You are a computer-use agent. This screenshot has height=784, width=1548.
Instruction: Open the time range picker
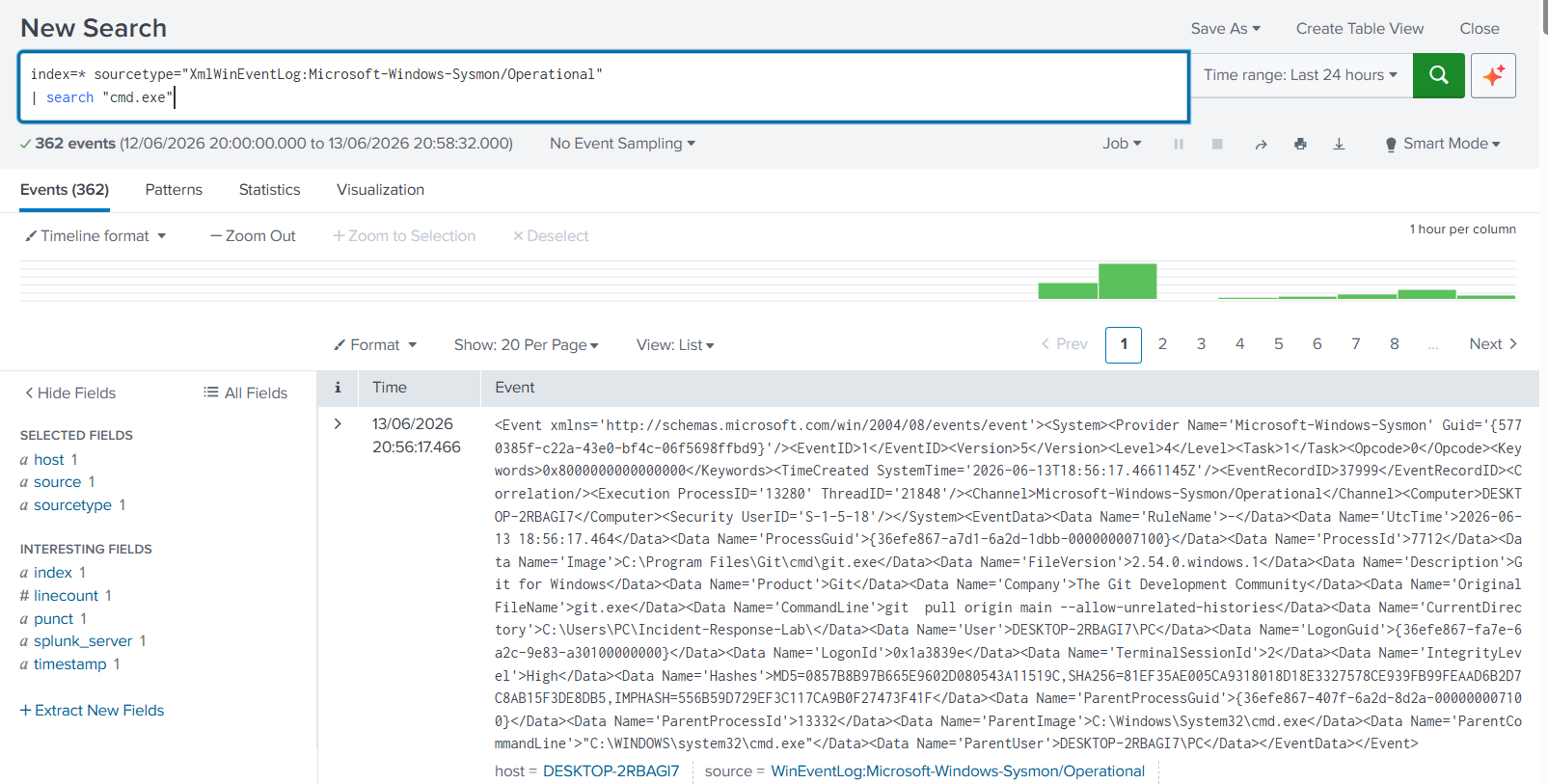(1300, 75)
